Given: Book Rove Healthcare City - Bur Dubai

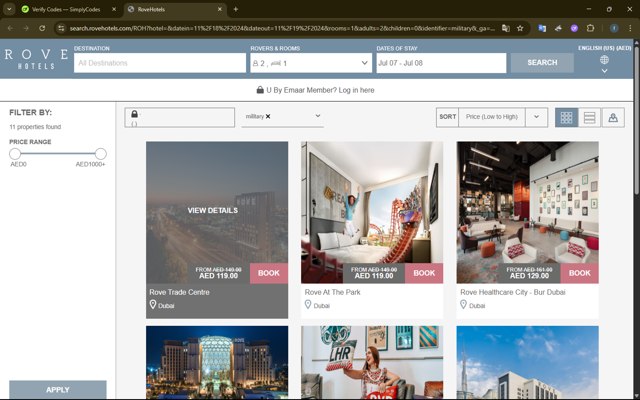Looking at the screenshot, I should pos(580,273).
